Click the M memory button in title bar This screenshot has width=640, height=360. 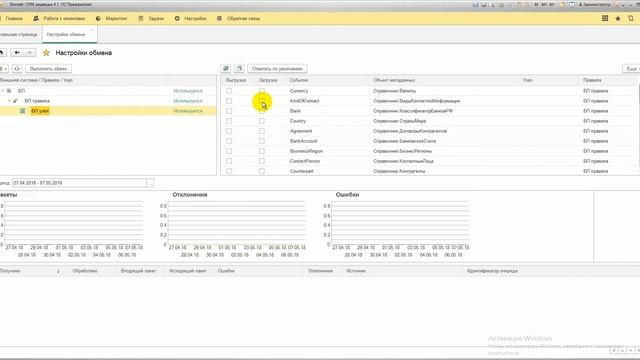[x=536, y=4]
